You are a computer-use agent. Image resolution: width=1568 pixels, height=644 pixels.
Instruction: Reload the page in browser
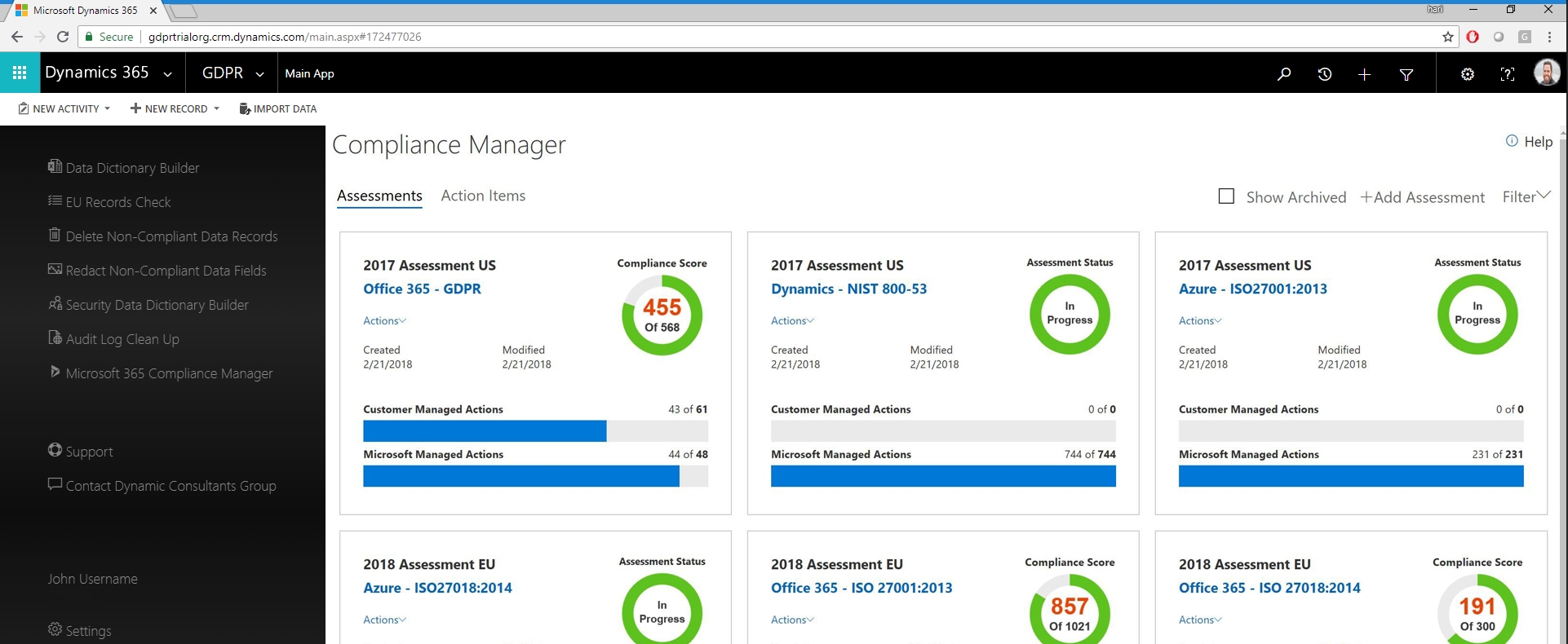pyautogui.click(x=63, y=37)
